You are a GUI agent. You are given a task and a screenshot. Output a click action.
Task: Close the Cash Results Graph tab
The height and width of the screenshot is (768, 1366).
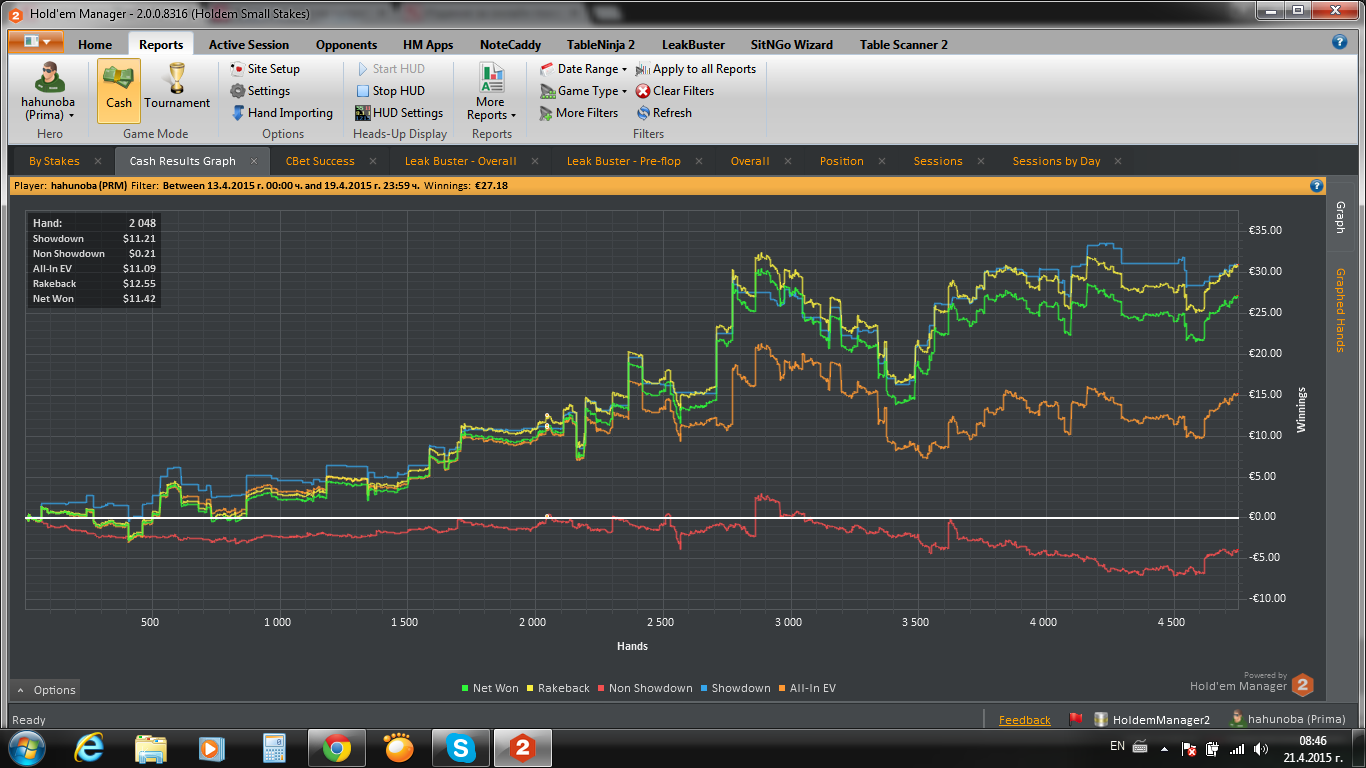254,161
